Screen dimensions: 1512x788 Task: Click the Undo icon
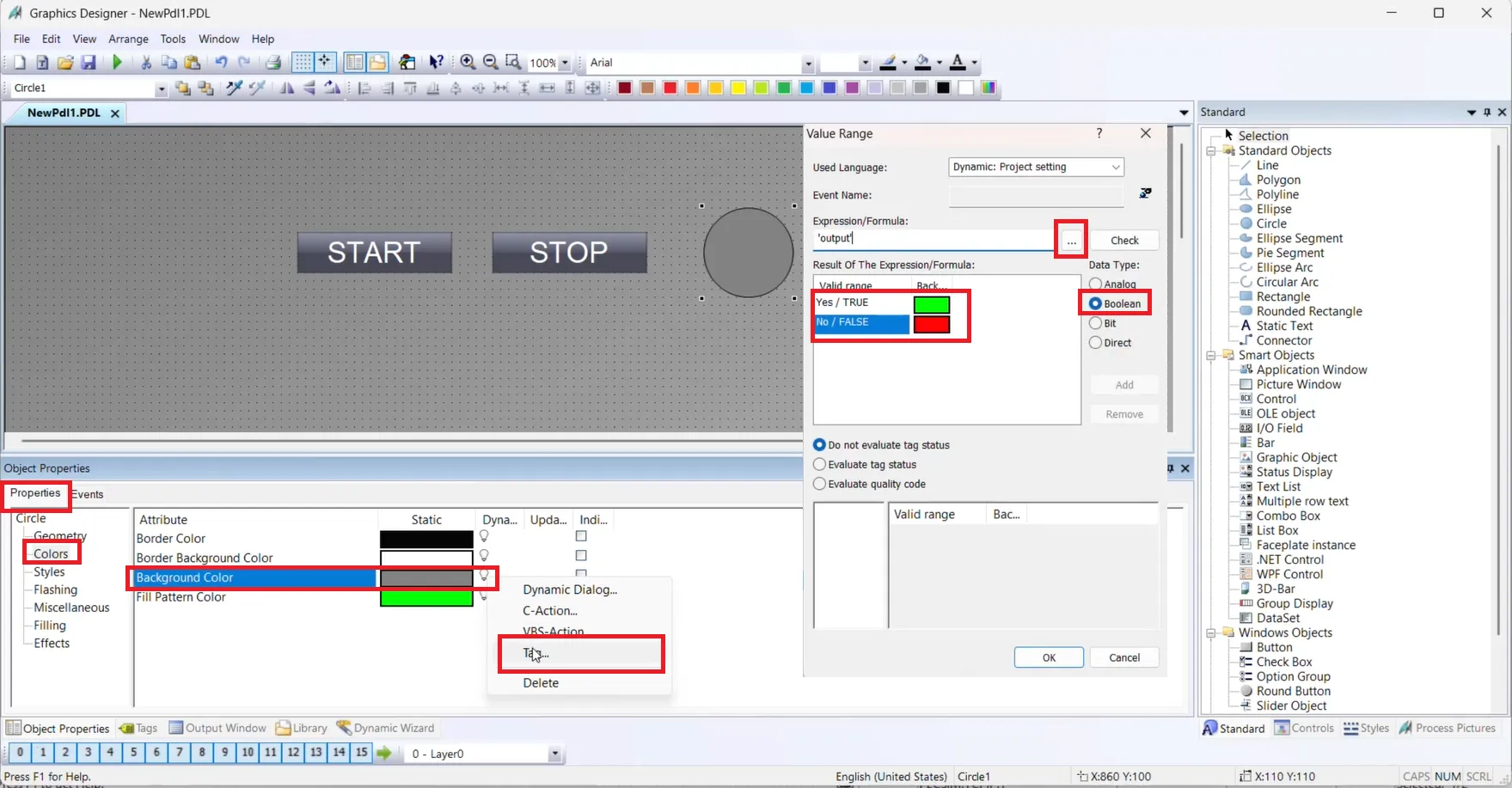point(221,62)
